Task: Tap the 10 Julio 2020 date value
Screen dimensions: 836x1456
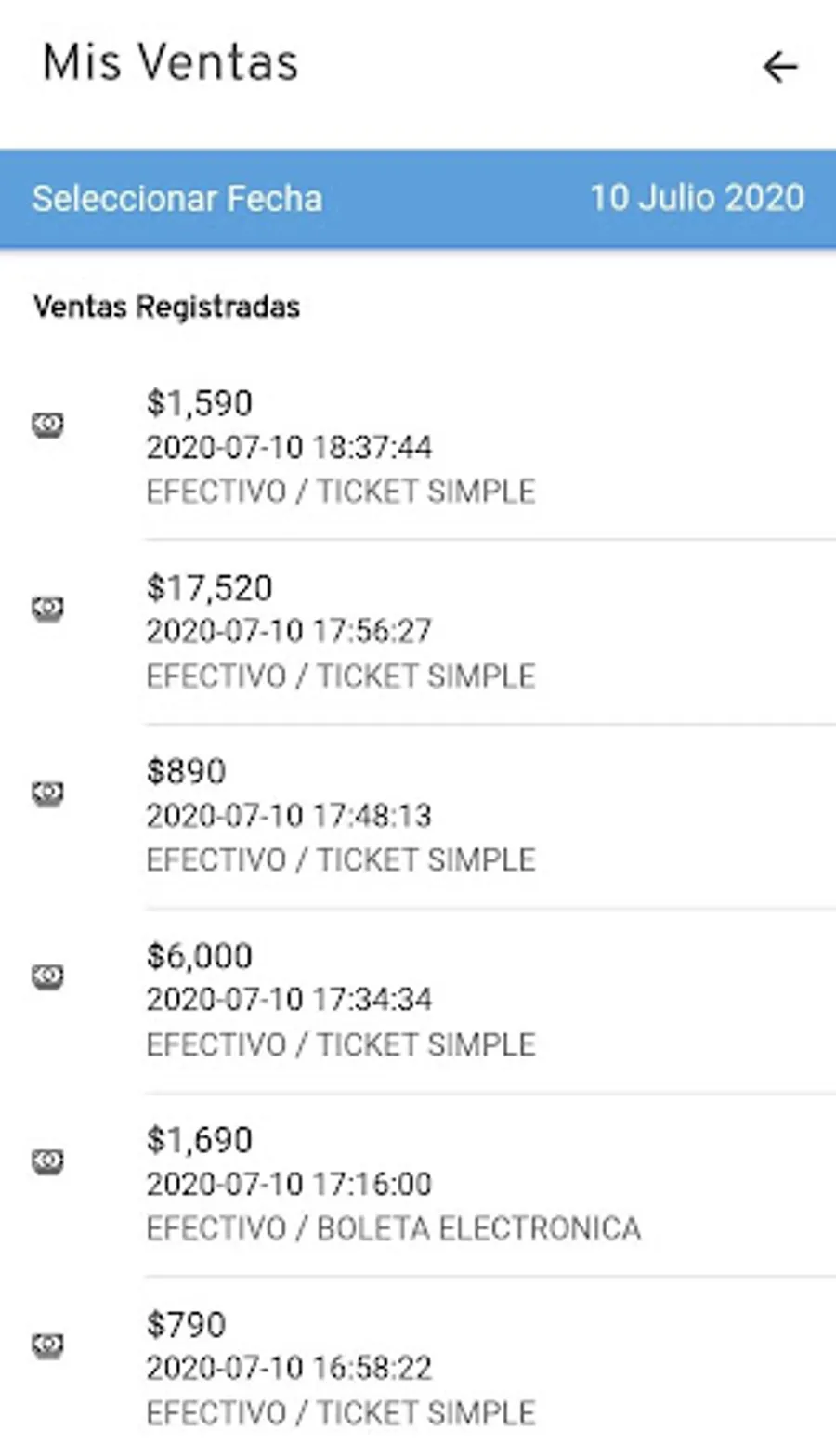Action: 697,198
